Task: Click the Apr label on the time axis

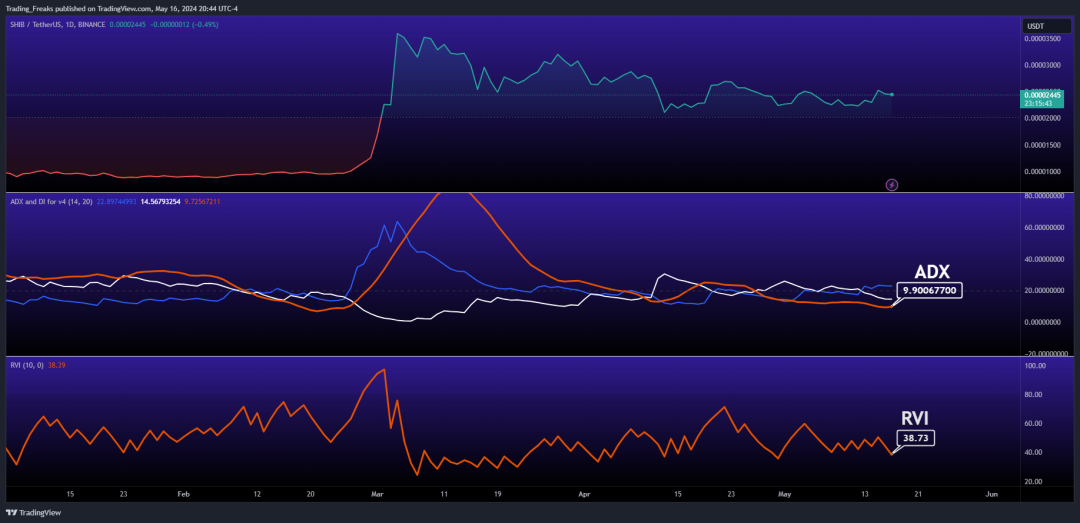Action: (x=584, y=494)
